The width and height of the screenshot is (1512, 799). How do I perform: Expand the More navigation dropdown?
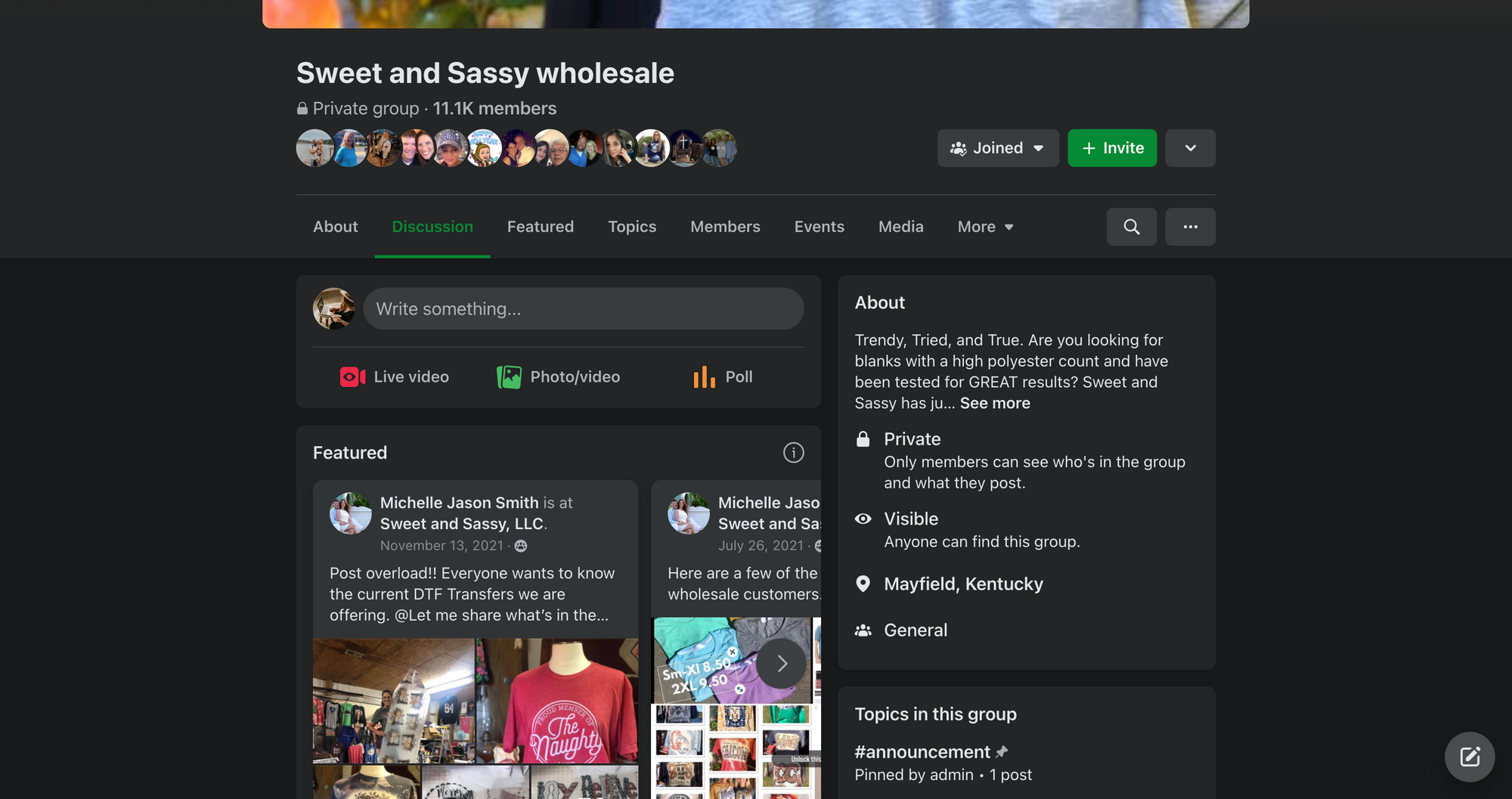[x=984, y=227]
